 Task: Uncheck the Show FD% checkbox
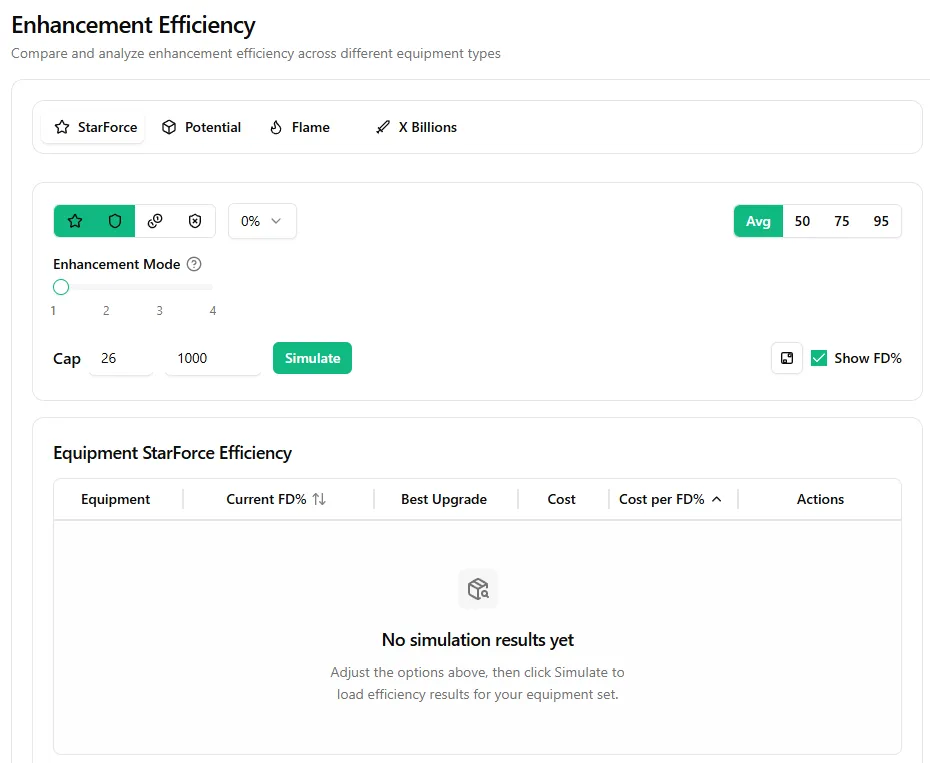click(818, 358)
